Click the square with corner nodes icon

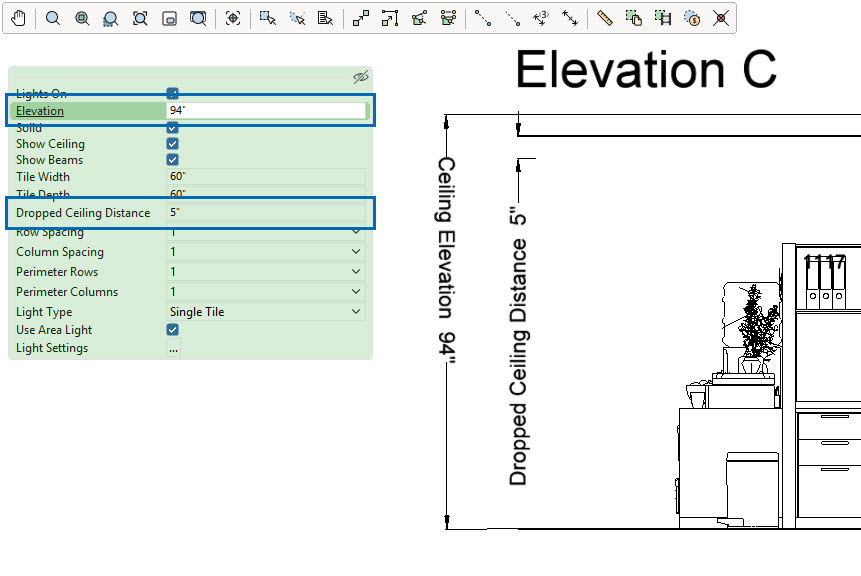(390, 18)
